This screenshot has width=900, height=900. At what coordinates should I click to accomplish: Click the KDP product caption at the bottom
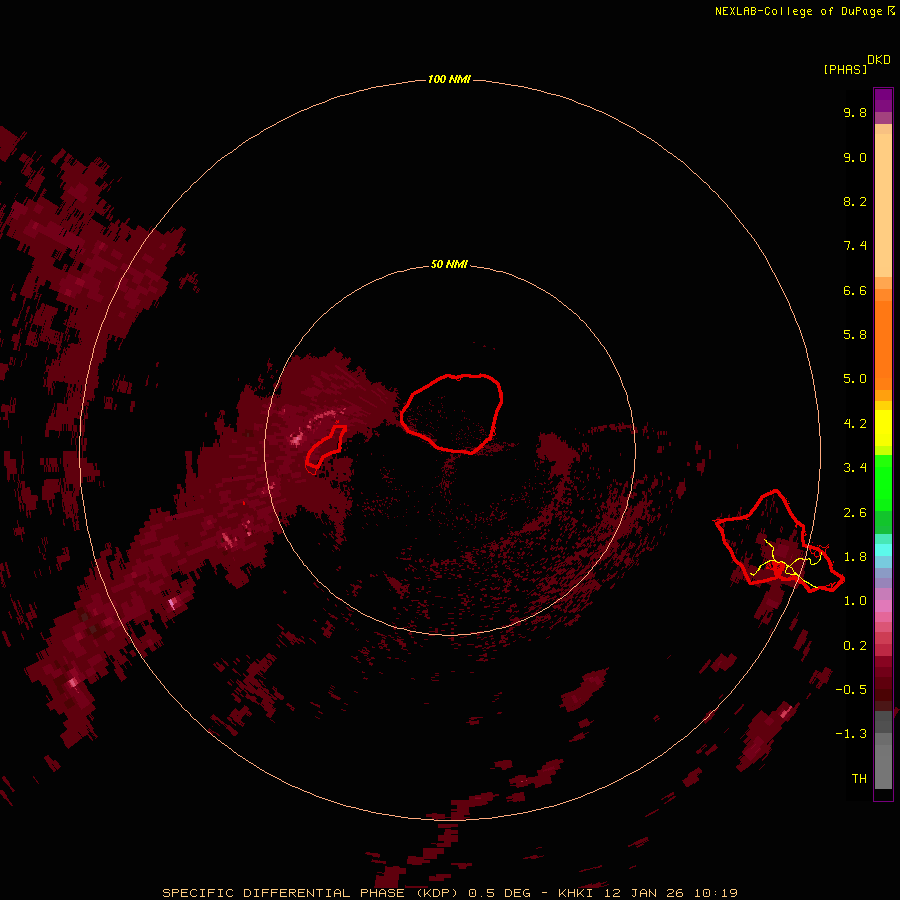[449, 893]
